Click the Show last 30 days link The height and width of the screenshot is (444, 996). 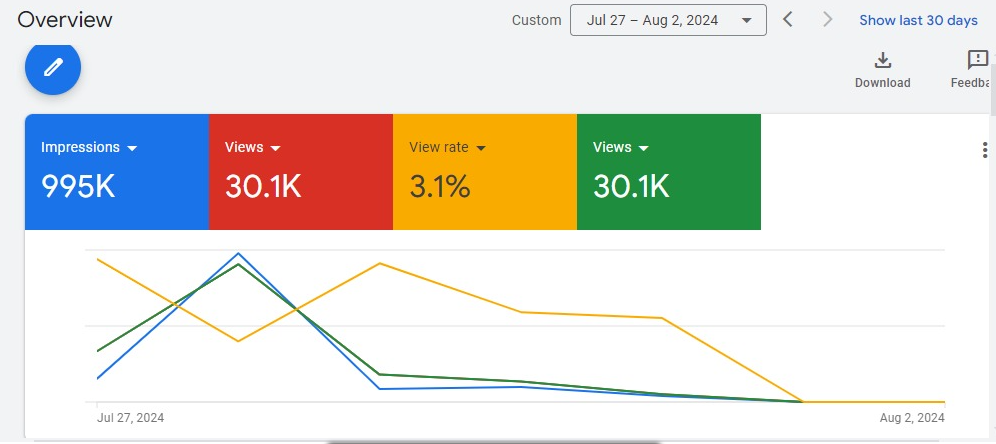click(918, 20)
